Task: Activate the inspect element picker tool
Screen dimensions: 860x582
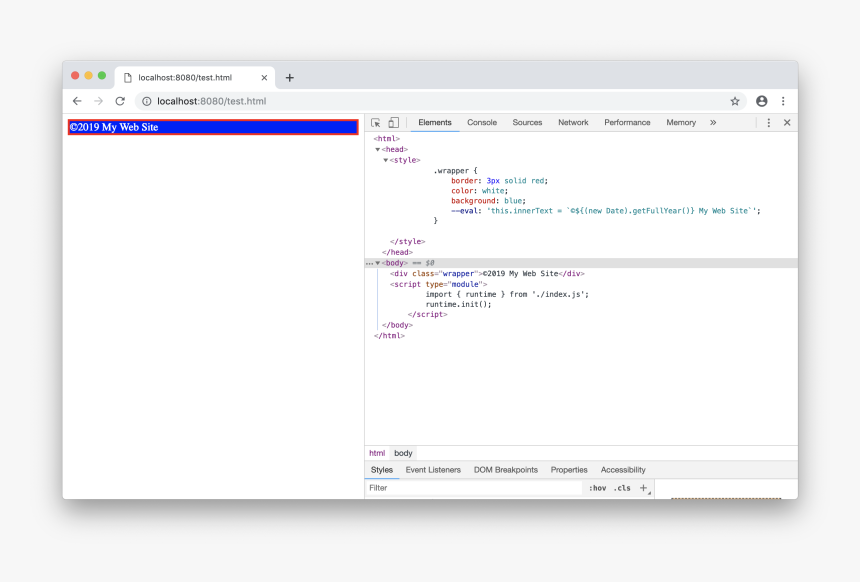Action: point(376,123)
